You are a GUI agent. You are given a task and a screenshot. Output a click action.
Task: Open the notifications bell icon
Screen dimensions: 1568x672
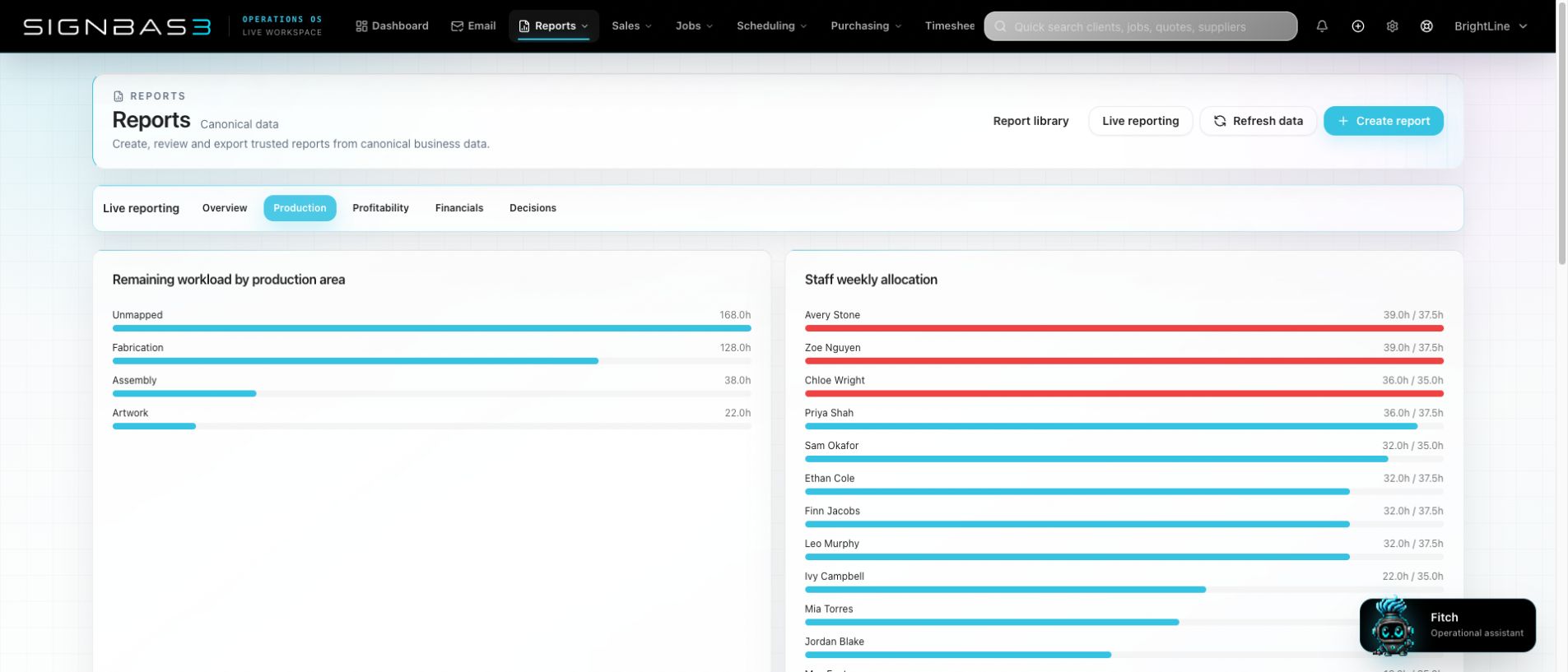(1322, 26)
